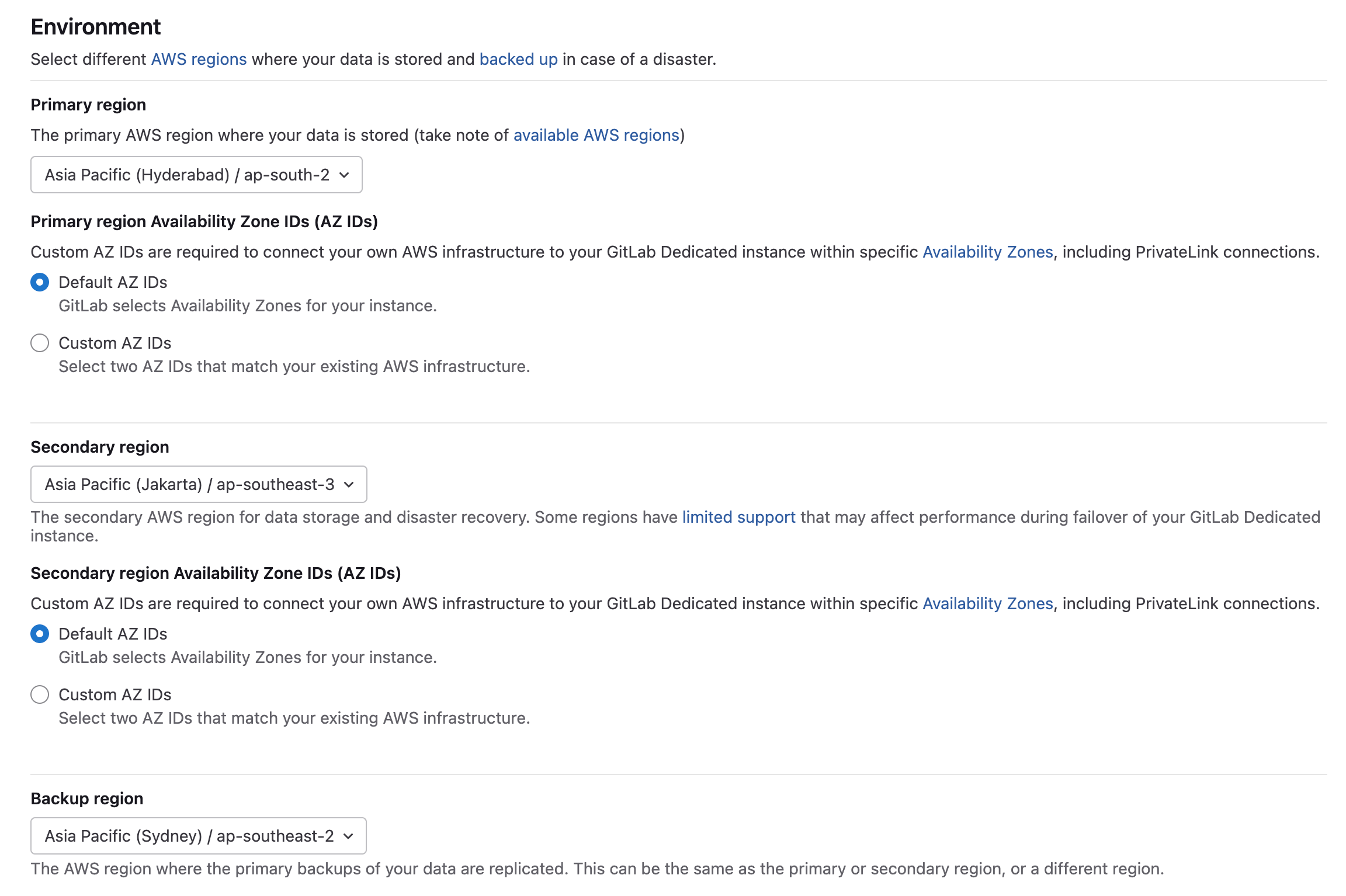Click the Asia Pacific (Hyderabad) region selector
This screenshot has height=896, width=1346.
point(196,174)
